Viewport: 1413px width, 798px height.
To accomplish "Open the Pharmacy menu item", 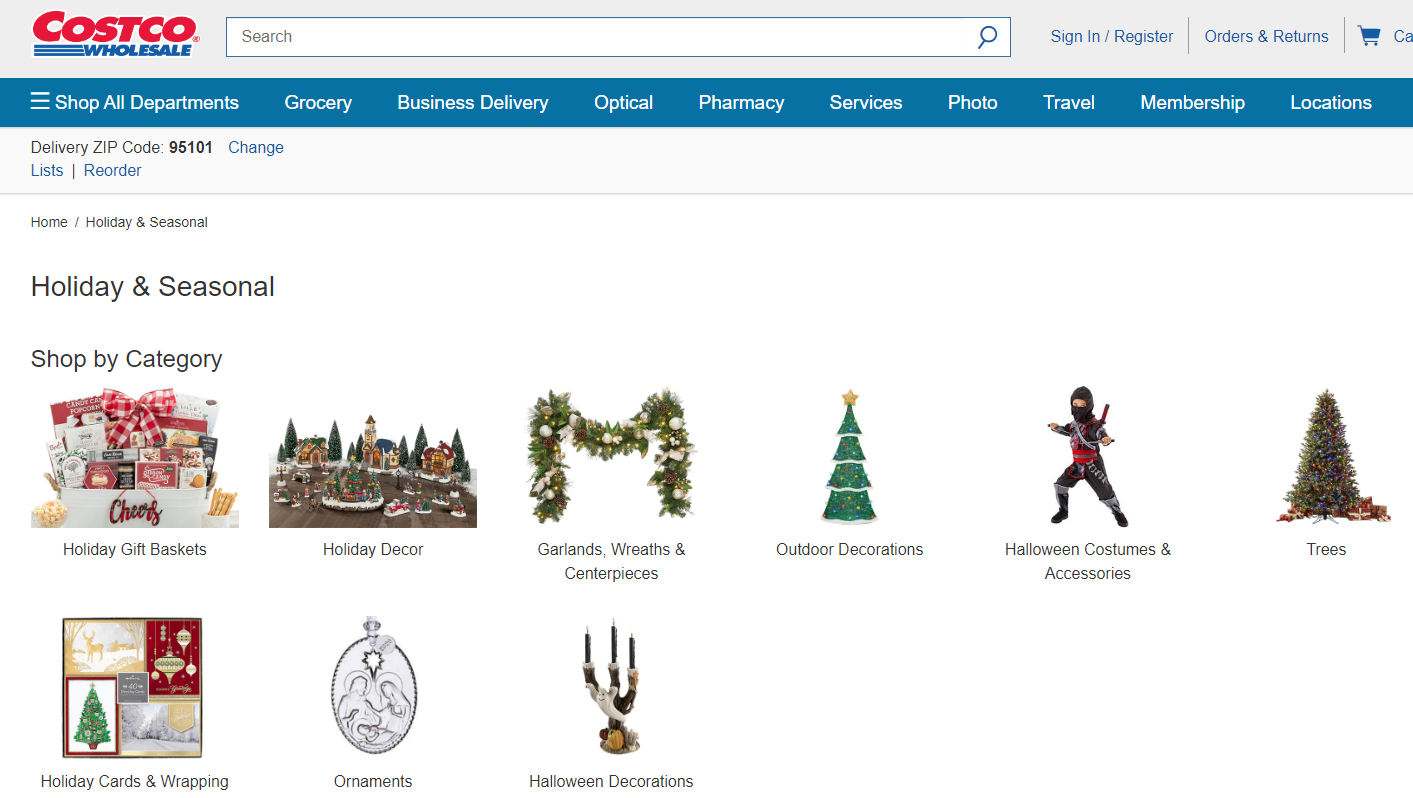I will click(x=741, y=102).
